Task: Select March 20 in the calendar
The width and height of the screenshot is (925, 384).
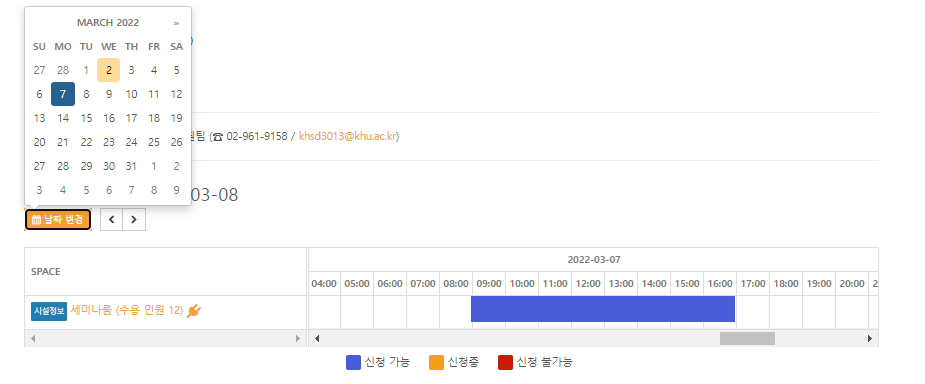Action: point(40,142)
